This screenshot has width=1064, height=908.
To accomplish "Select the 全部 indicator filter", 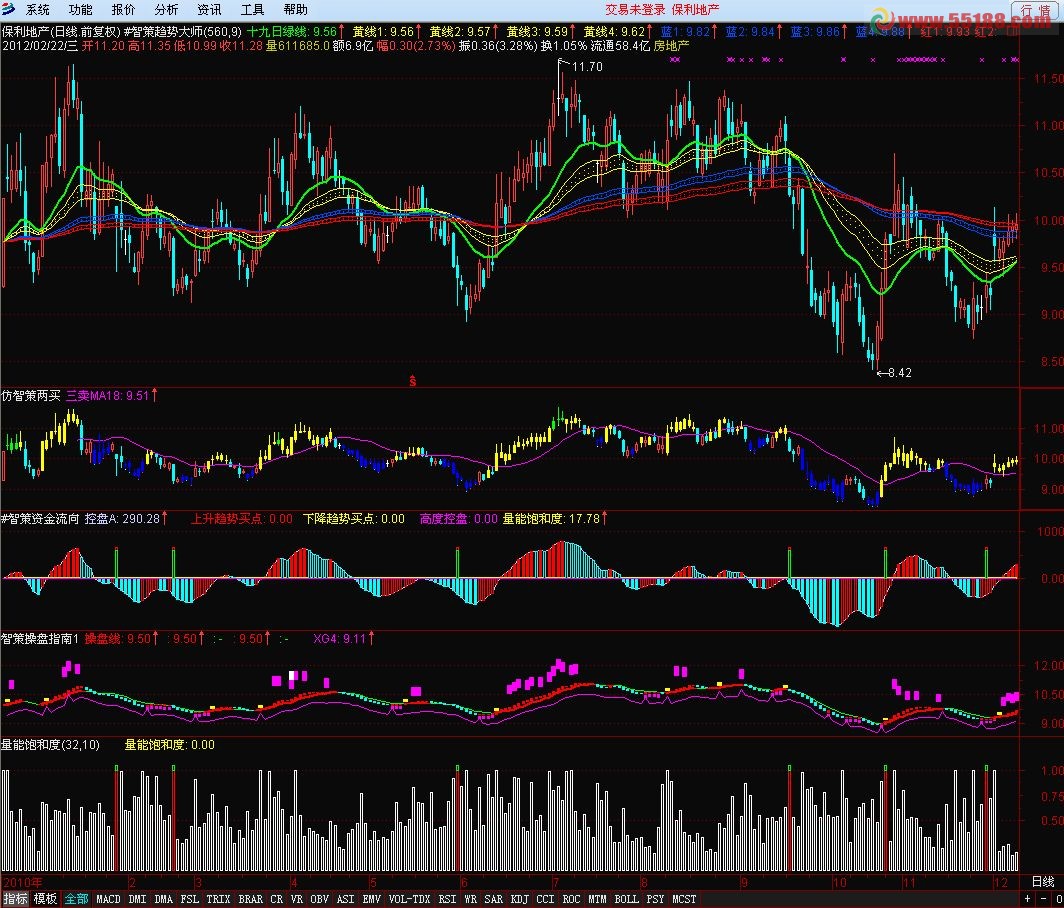I will [76, 898].
